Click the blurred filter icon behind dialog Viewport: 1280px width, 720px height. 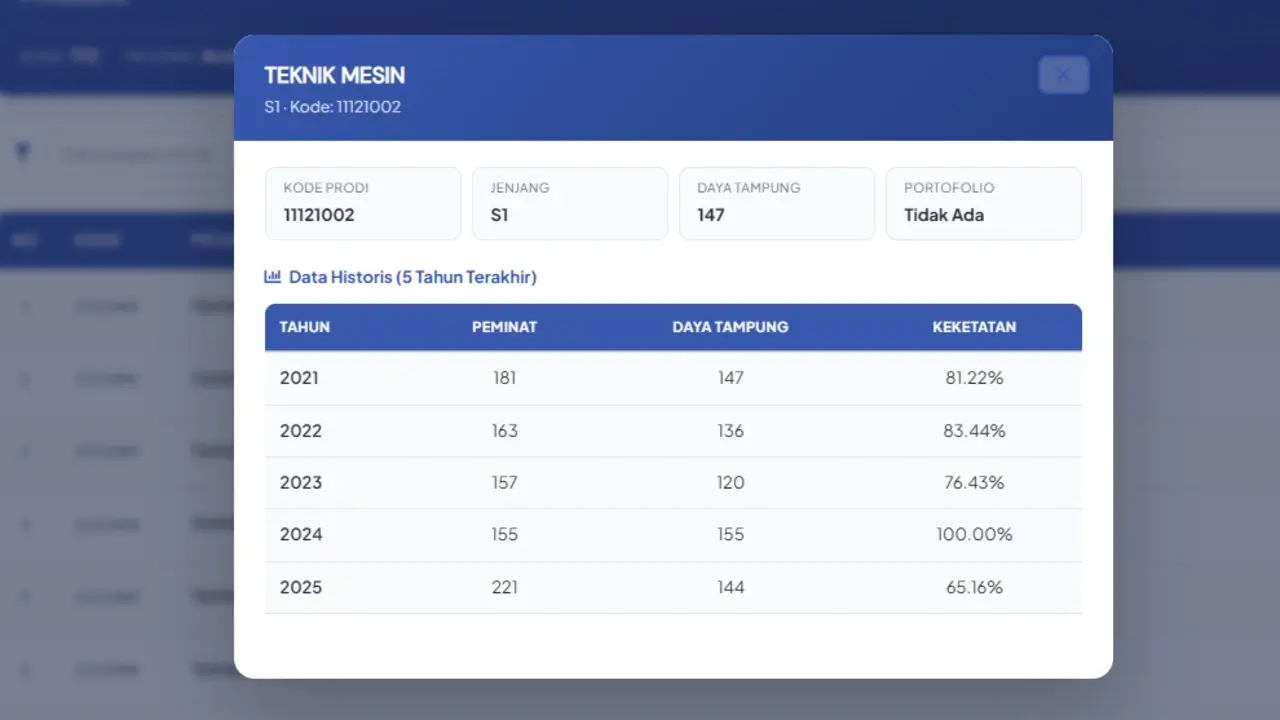pyautogui.click(x=23, y=152)
